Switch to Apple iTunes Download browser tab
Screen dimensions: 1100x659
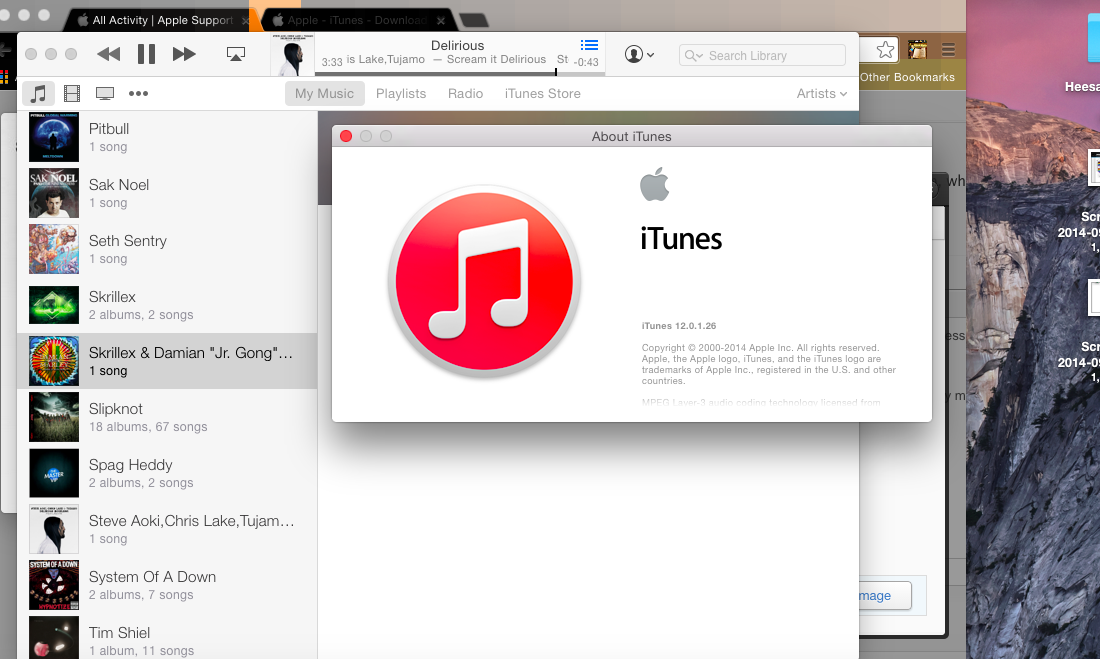(x=356, y=20)
